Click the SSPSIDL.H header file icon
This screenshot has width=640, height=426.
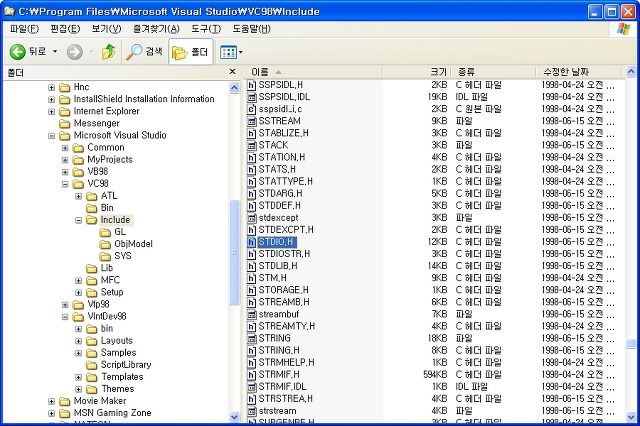(252, 85)
